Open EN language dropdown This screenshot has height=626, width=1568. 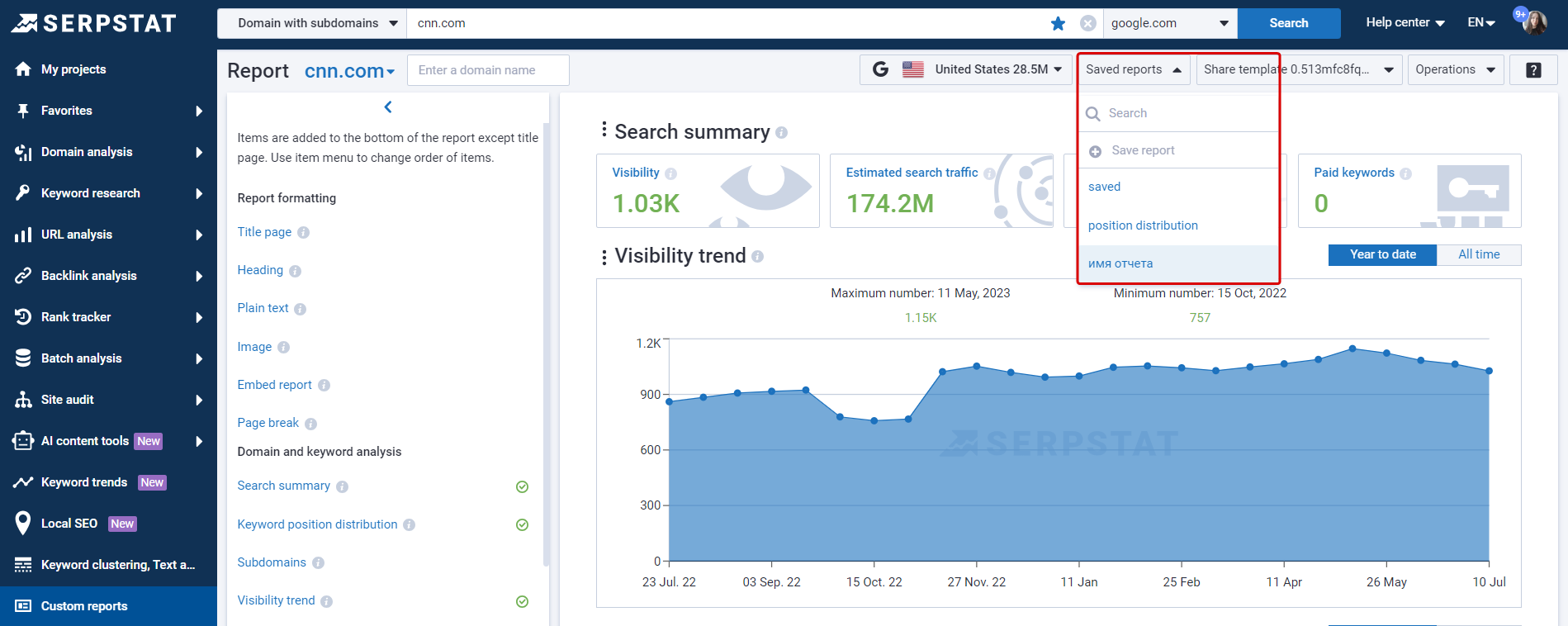[x=1481, y=22]
